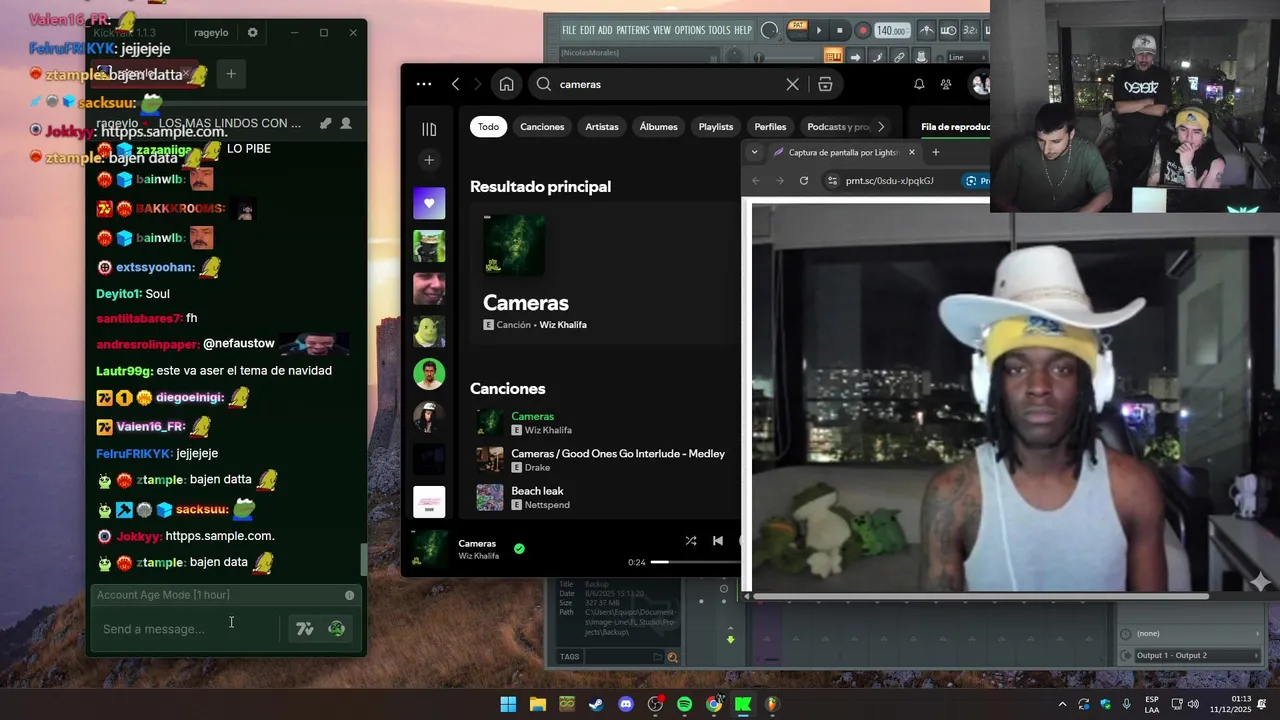Viewport: 1280px width, 720px height.
Task: Open FL Studio TOOLS menu
Action: point(720,30)
